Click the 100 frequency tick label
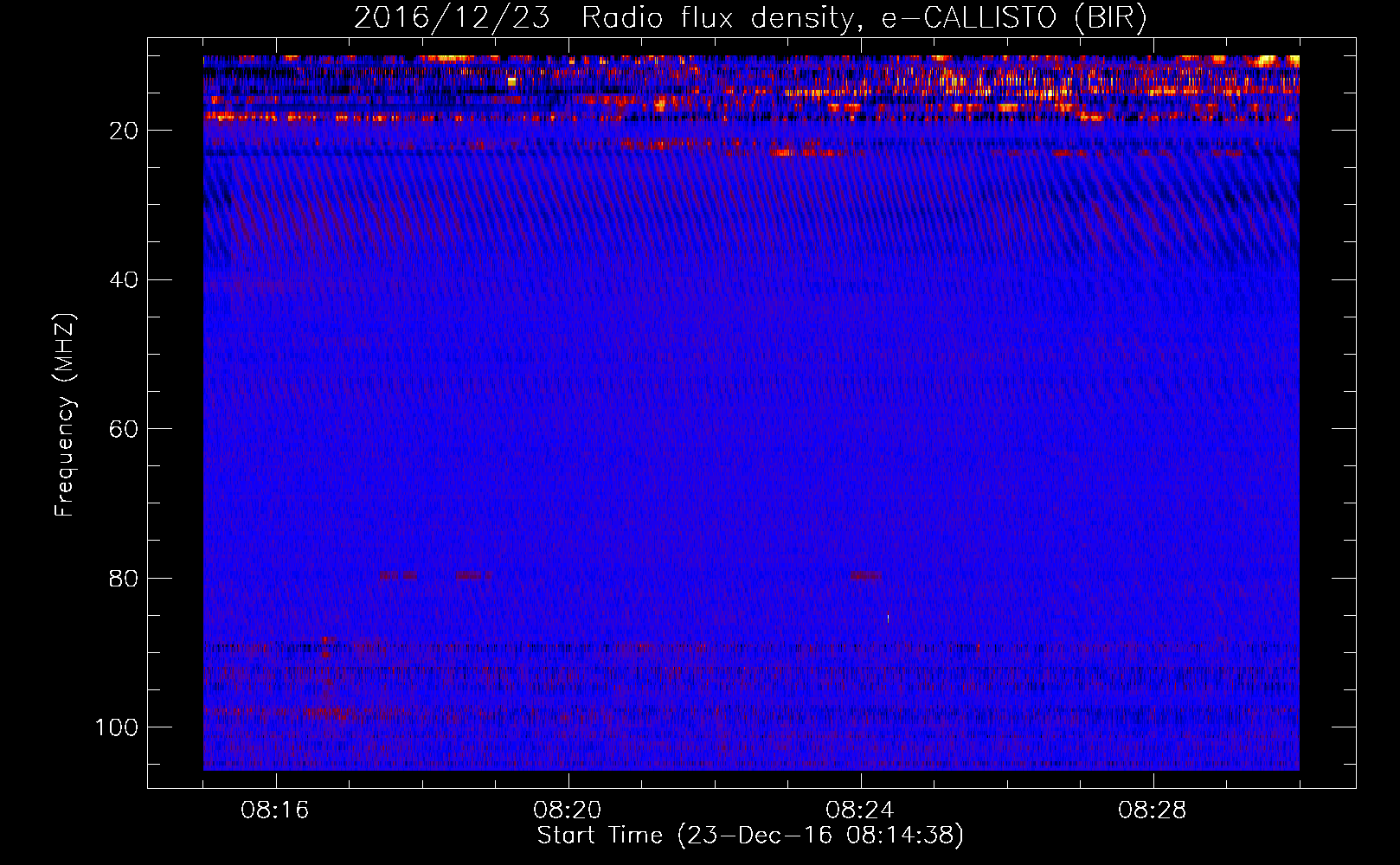 pos(117,727)
